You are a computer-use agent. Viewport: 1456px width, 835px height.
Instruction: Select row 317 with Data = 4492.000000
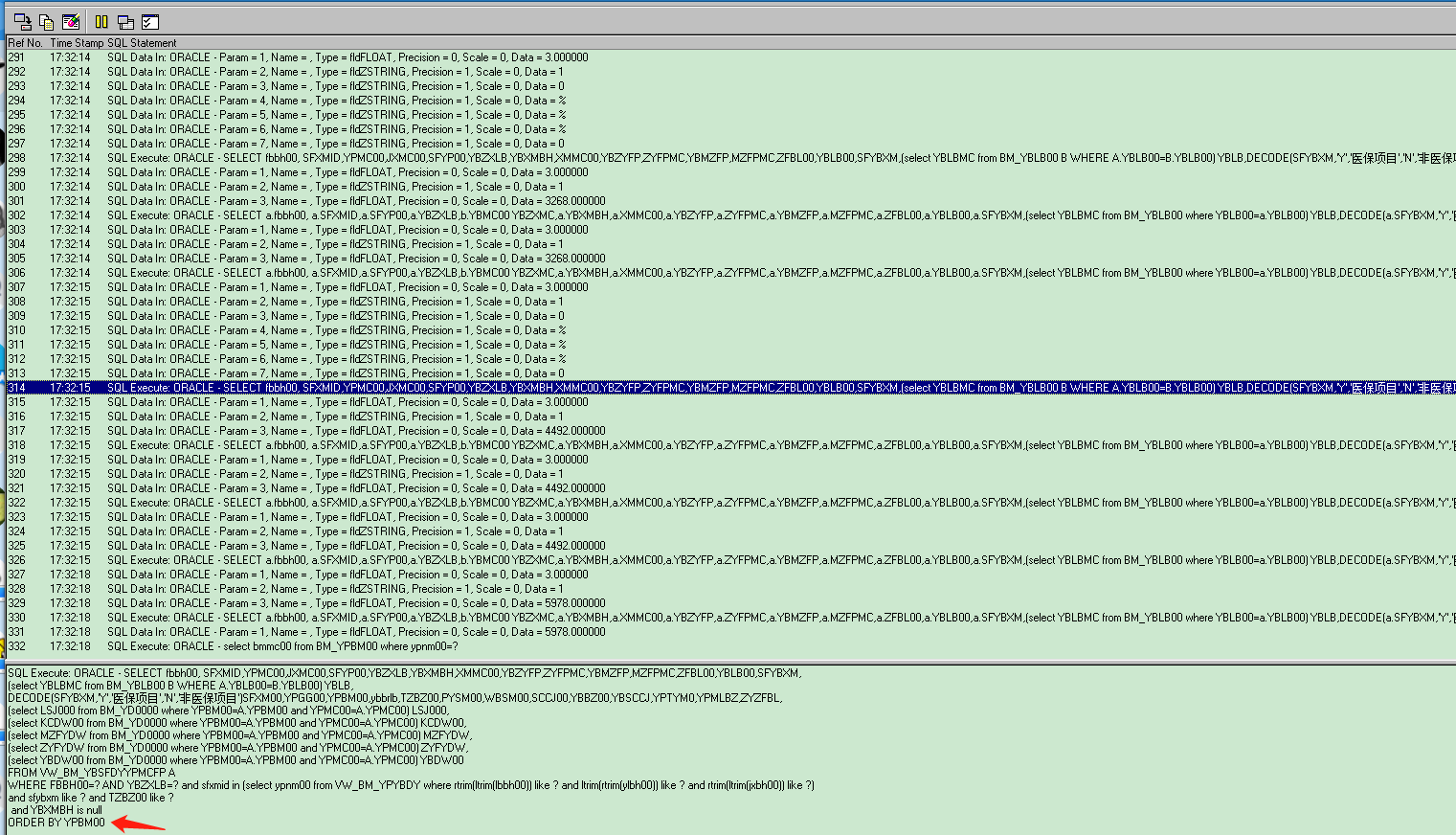point(731,431)
